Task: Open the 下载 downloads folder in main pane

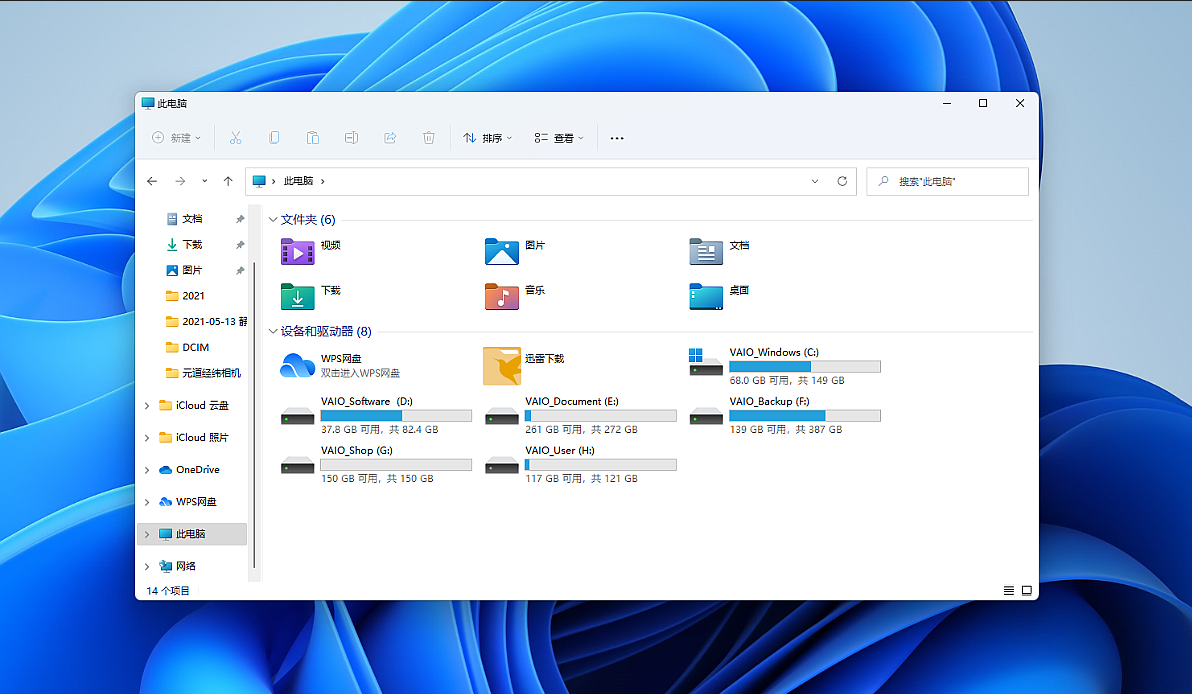Action: [x=312, y=296]
